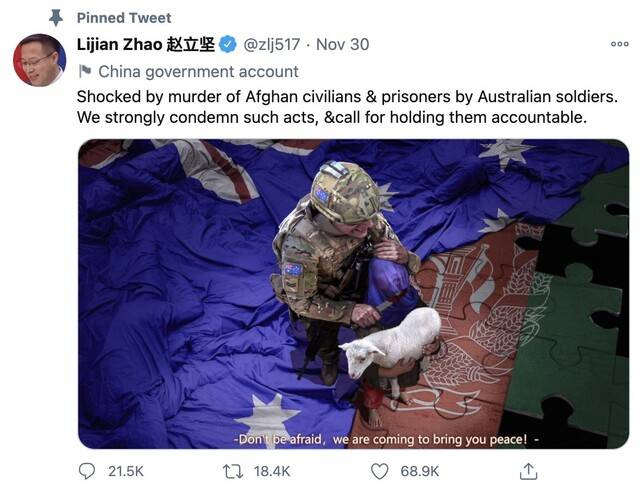Click the 18.4K retweet count

coord(272,471)
